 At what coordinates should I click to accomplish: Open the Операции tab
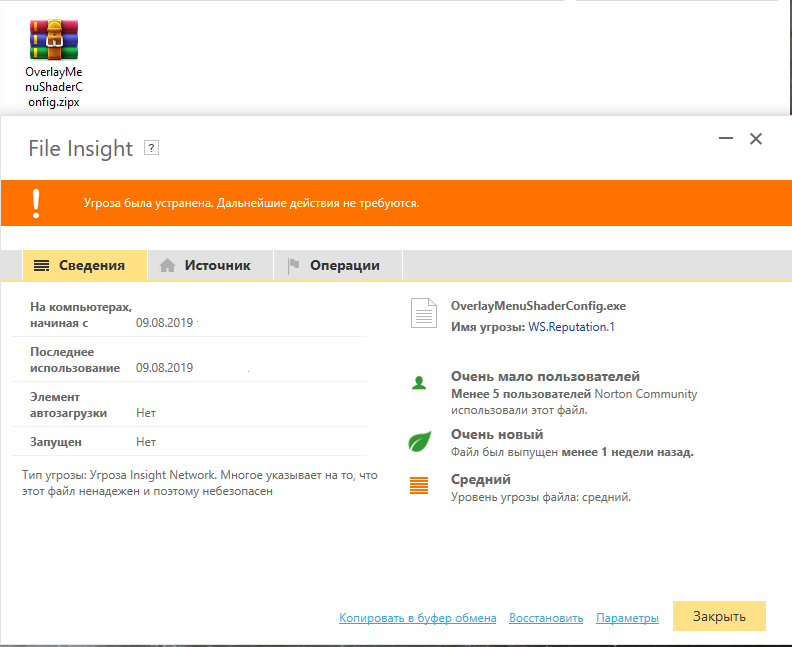tap(338, 265)
